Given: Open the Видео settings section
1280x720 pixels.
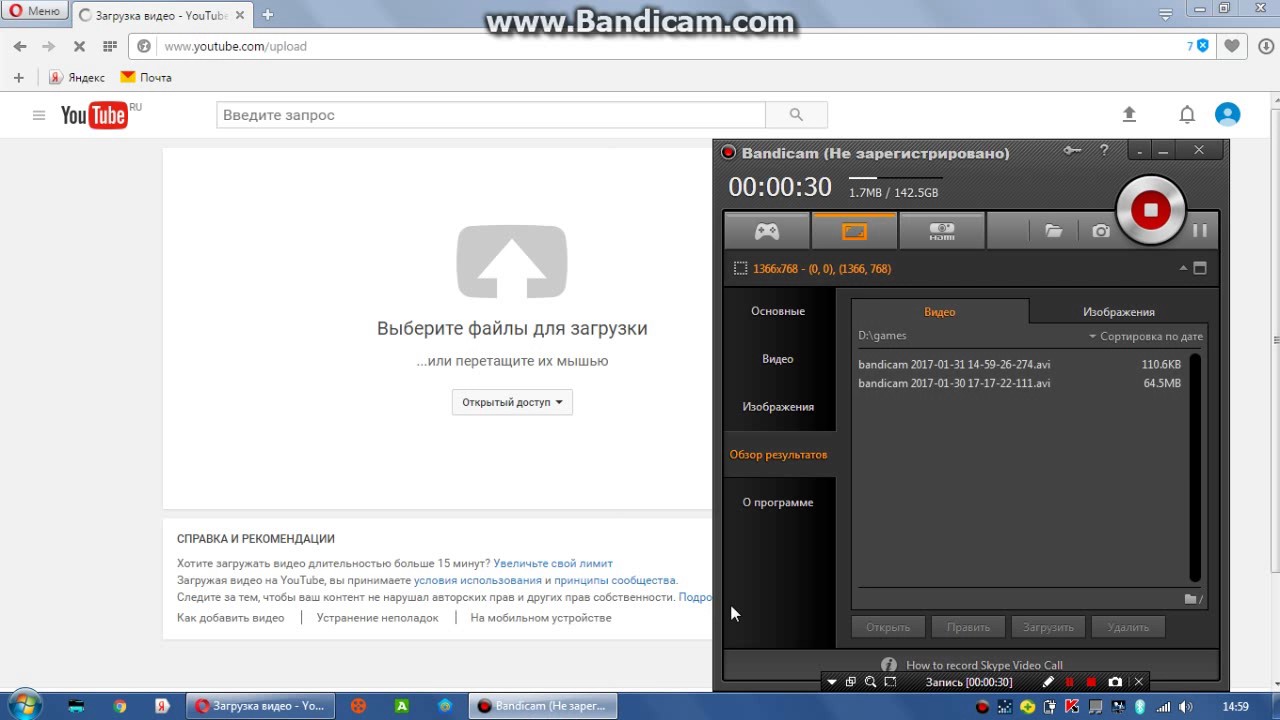Looking at the screenshot, I should pos(778,359).
